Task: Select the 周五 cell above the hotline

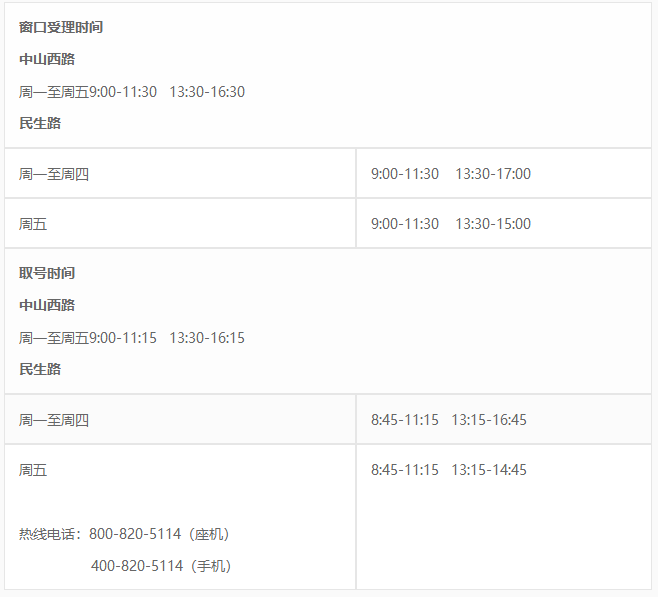Action: click(x=33, y=470)
